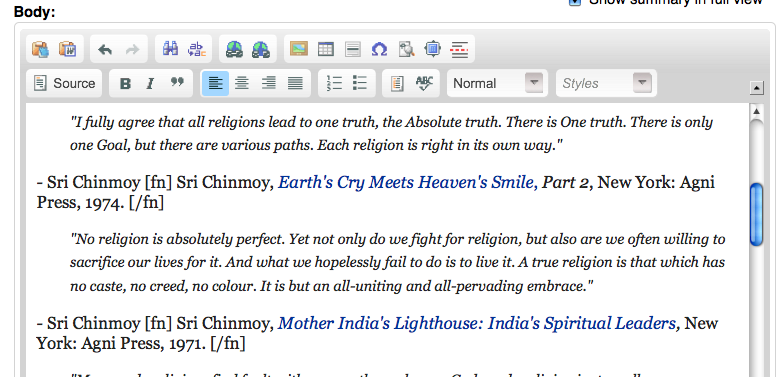
Task: Insert a table from the toolbar
Action: click(326, 49)
